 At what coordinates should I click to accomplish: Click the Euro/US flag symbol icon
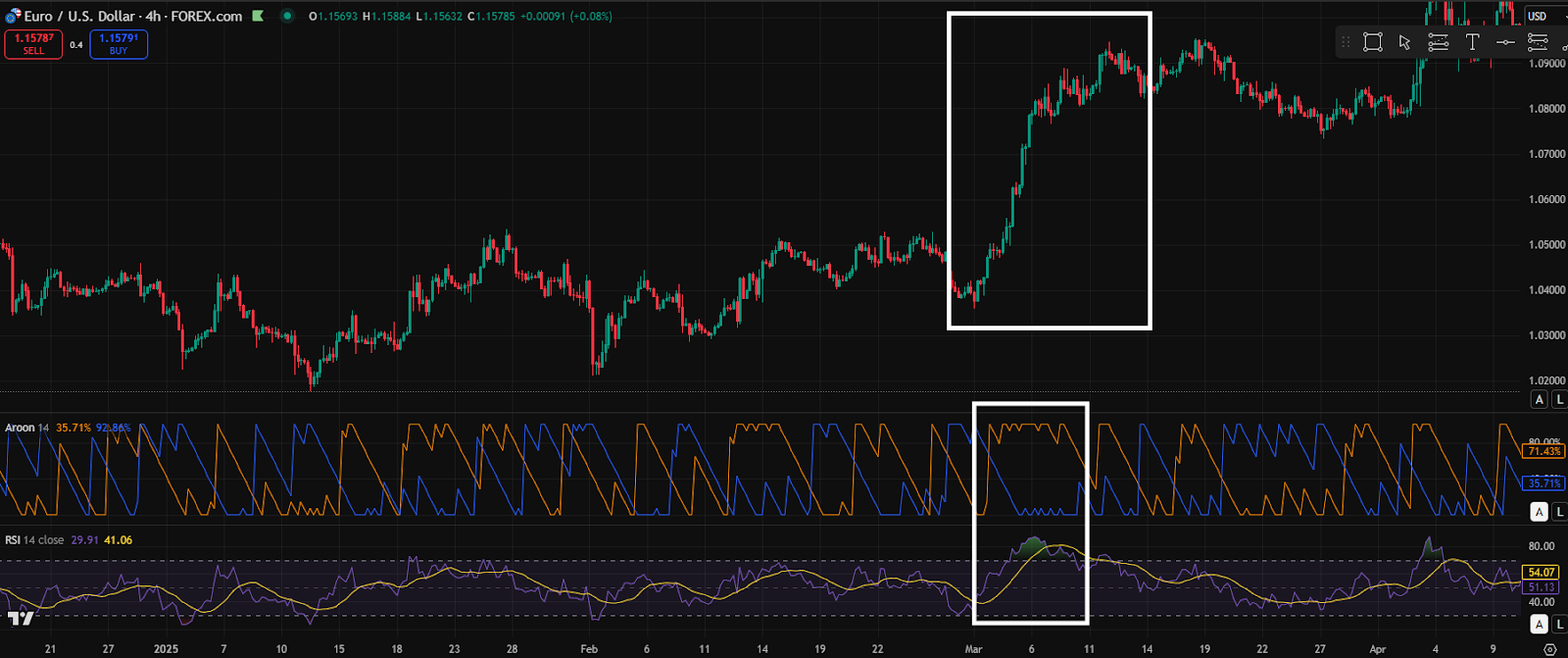[x=13, y=17]
